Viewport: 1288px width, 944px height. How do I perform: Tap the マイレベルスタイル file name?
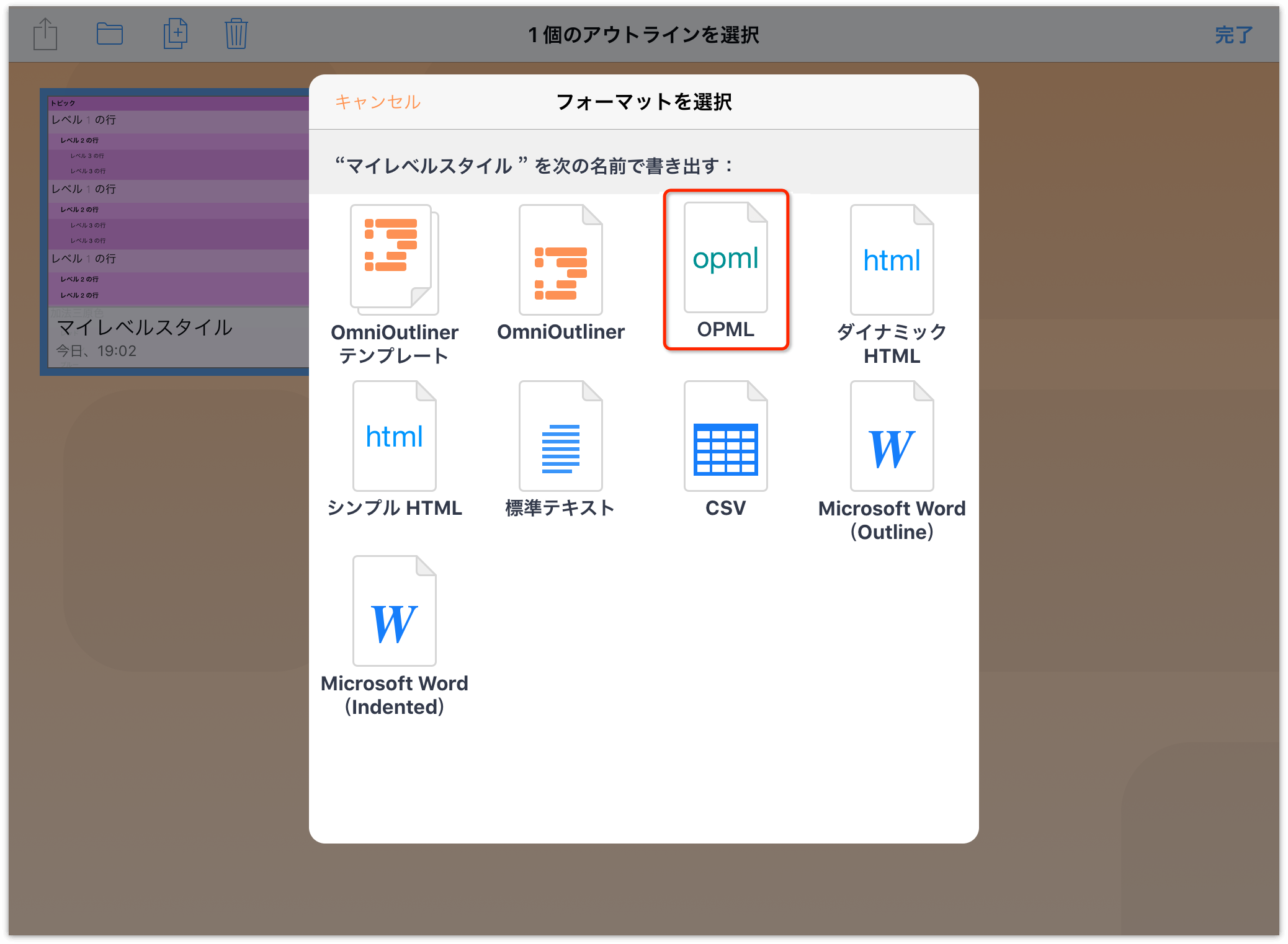point(144,327)
